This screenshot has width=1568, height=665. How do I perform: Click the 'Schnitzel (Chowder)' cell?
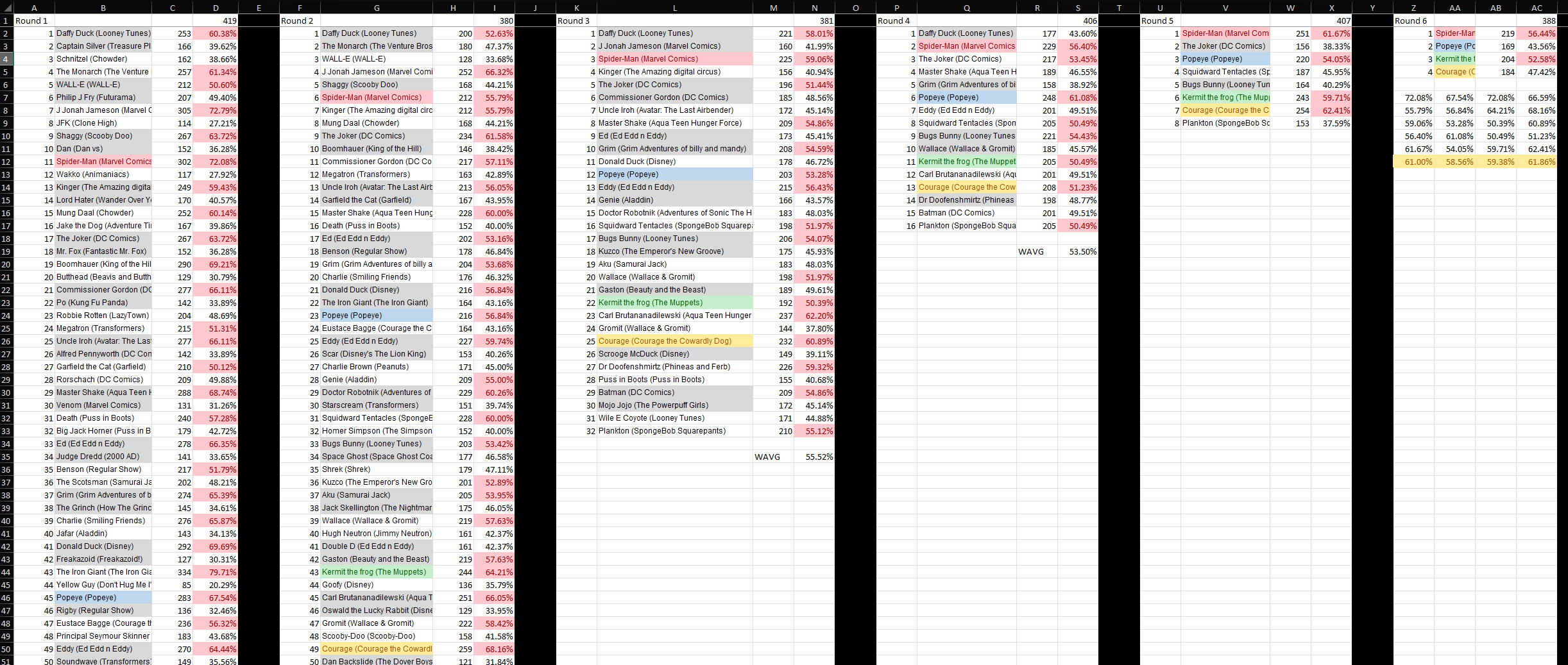click(x=103, y=59)
